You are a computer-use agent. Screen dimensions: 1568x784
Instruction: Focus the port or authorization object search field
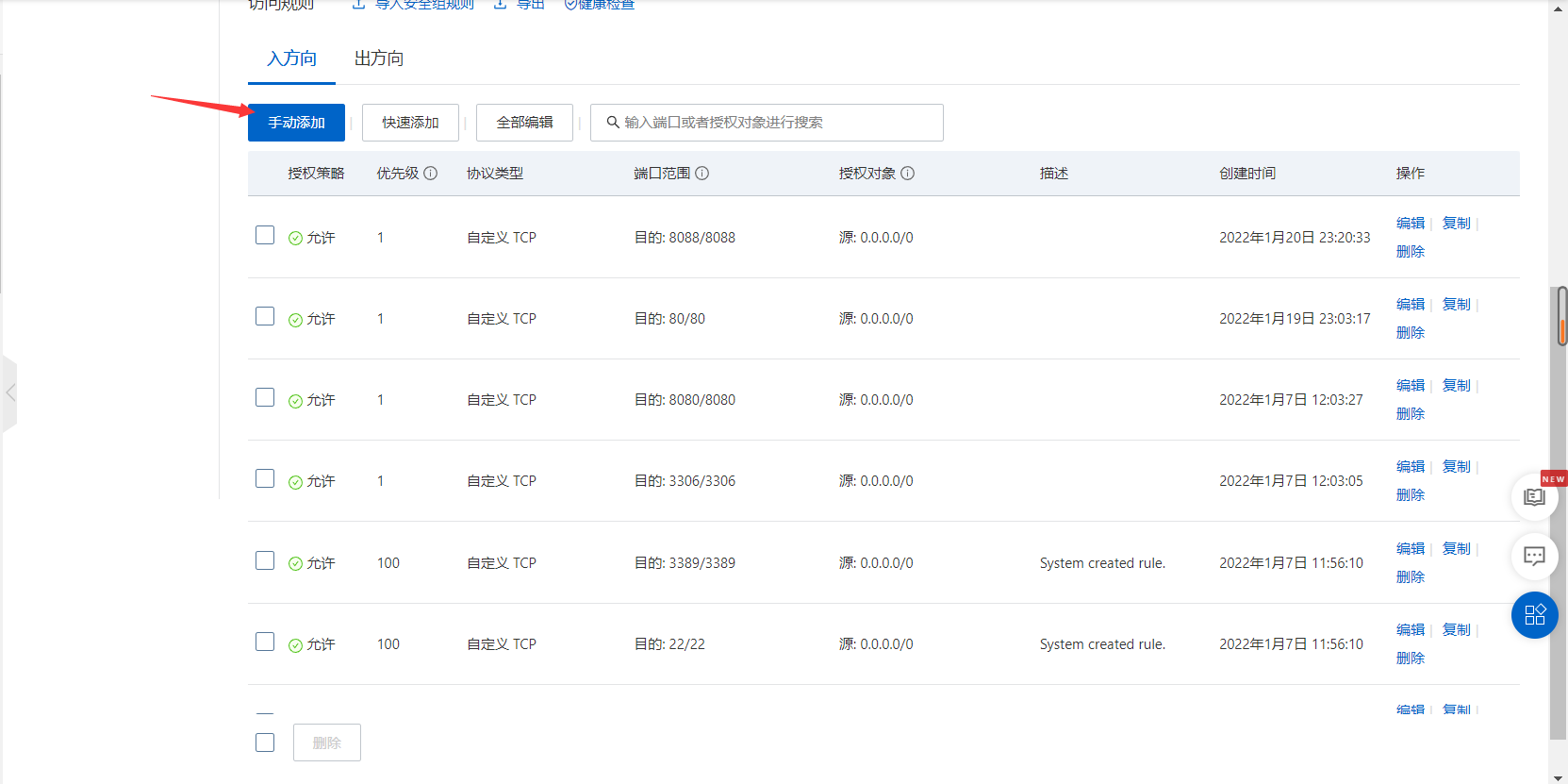coord(767,123)
